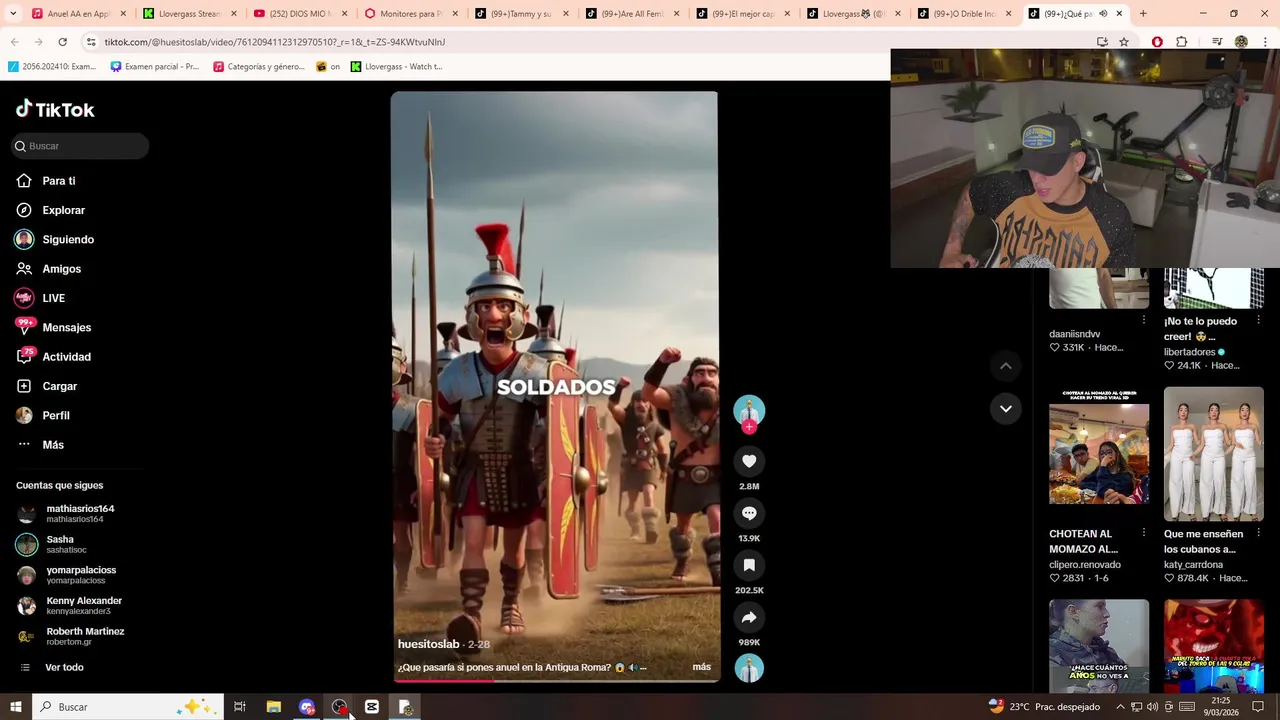Open the Llovergass - Watch bookmark

click(395, 67)
